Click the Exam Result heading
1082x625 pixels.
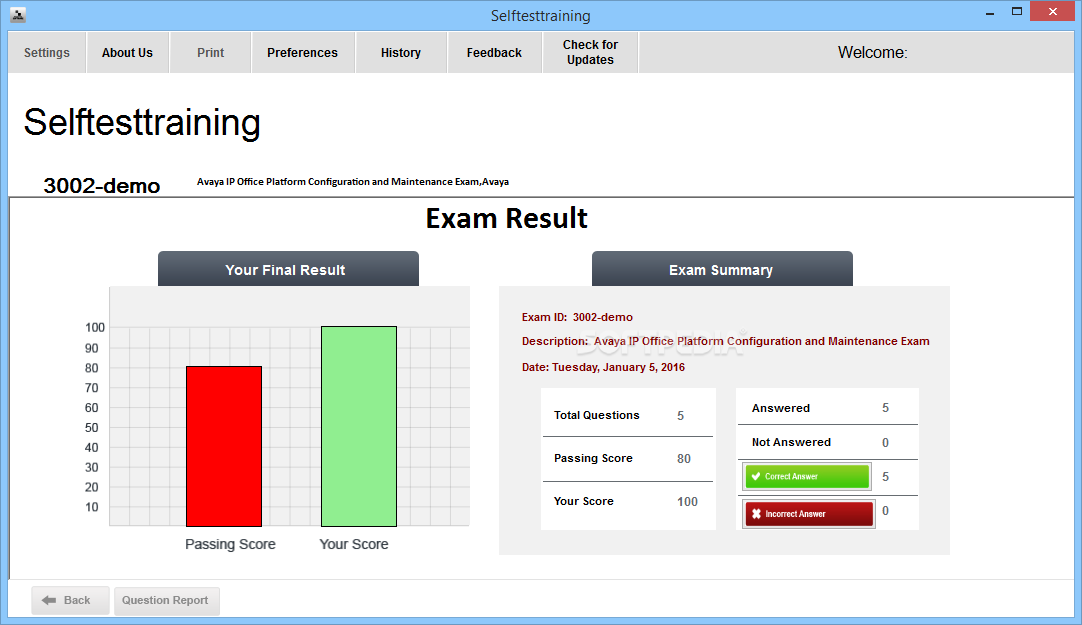pyautogui.click(x=506, y=219)
